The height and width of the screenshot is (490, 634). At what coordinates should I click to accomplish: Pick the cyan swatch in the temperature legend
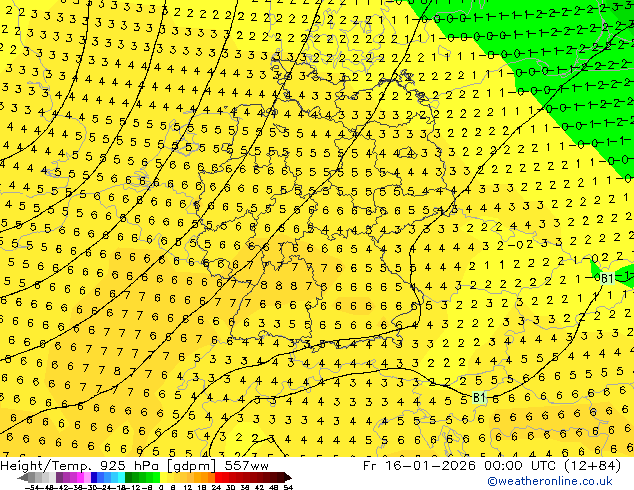pos(121,477)
